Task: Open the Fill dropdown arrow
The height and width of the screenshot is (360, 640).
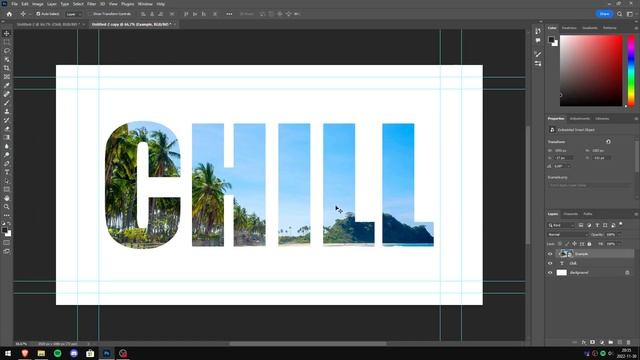Action: point(619,244)
